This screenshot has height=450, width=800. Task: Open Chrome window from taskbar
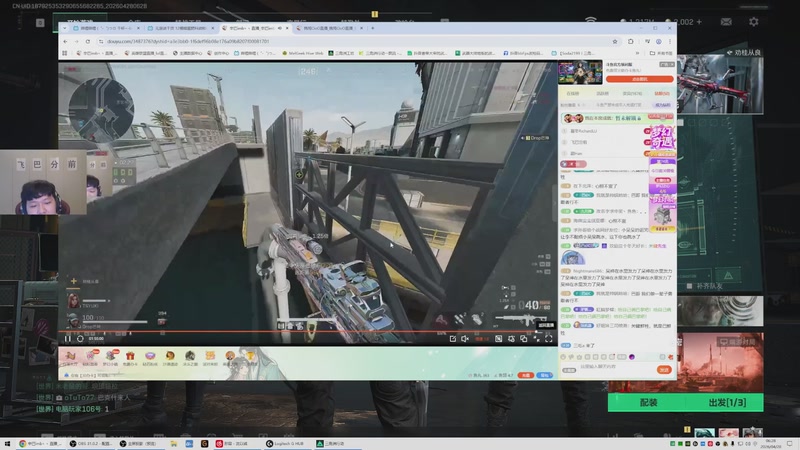click(40, 444)
